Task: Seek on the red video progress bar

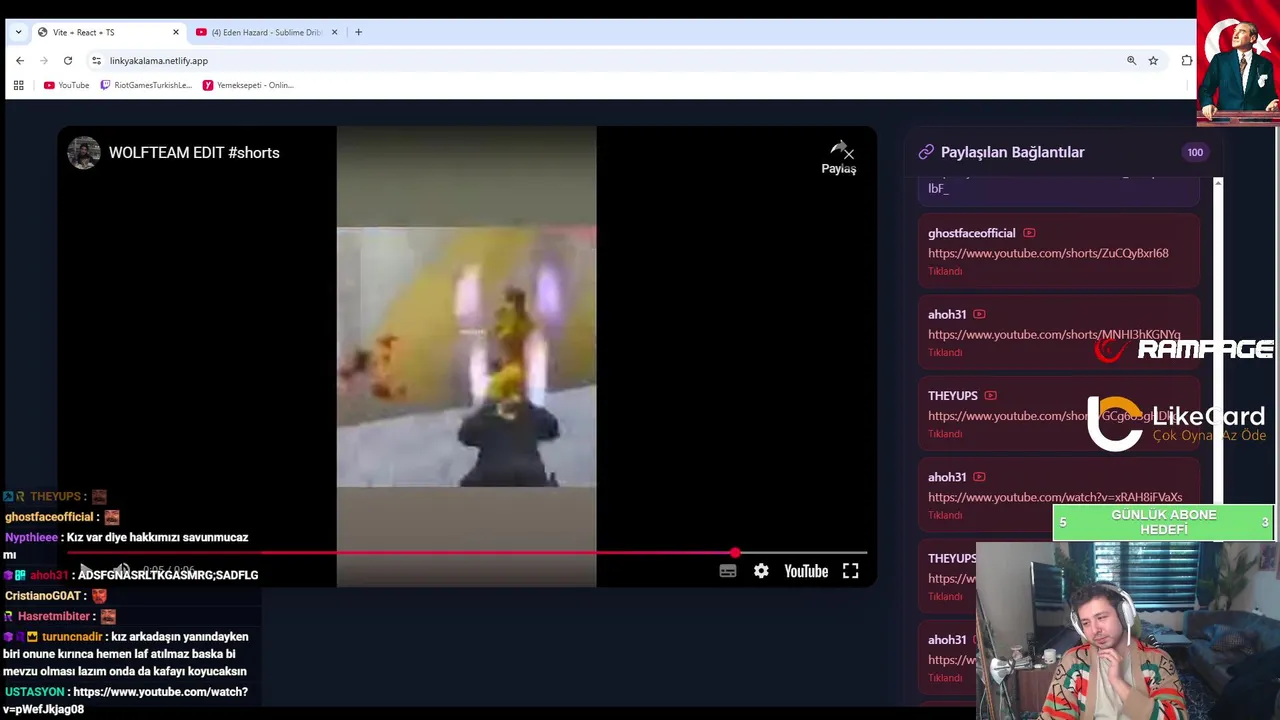Action: tap(466, 552)
